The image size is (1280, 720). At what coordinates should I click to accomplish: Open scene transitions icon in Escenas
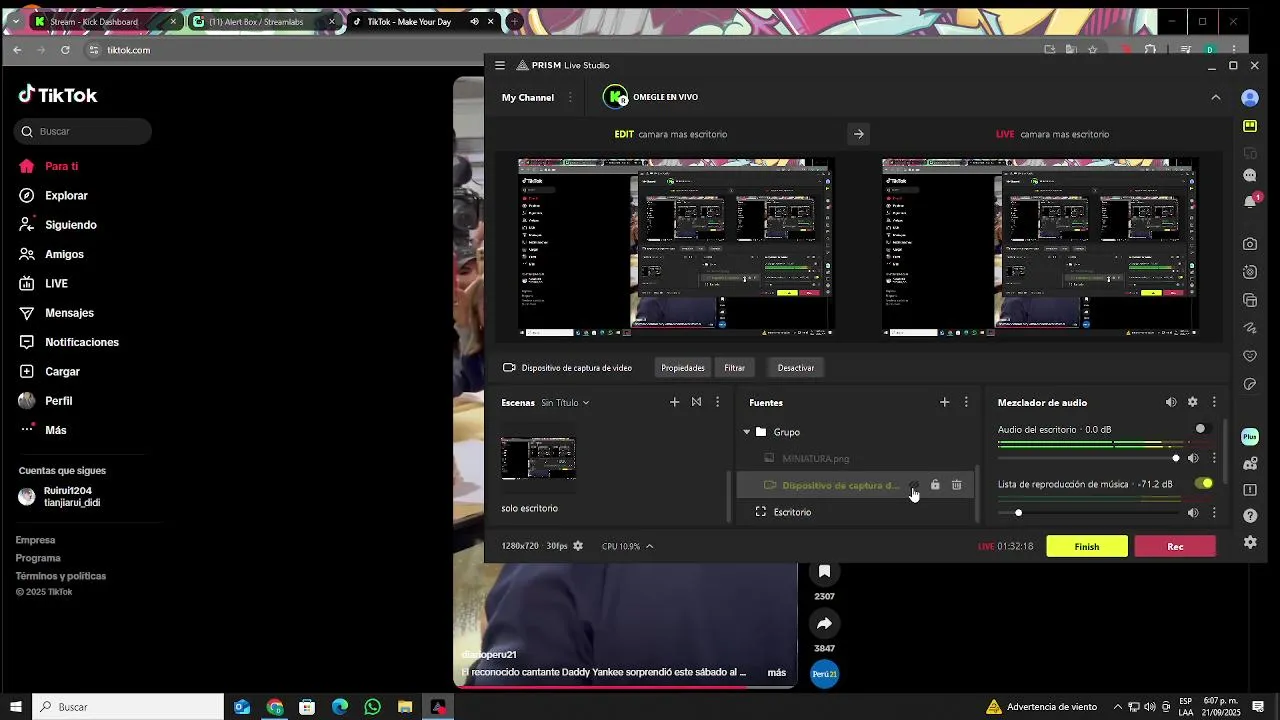tap(696, 402)
